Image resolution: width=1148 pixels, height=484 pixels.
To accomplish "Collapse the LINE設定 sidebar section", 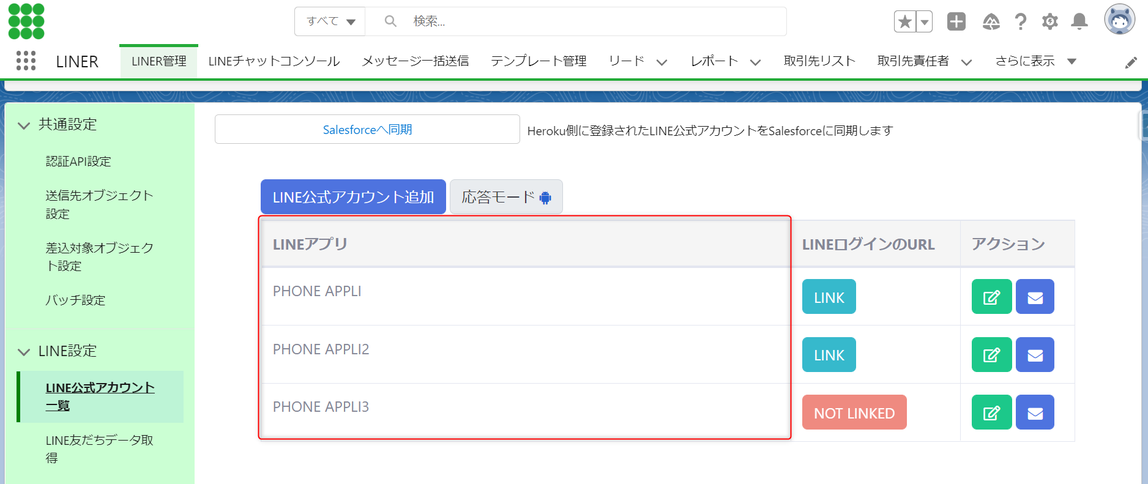I will coord(25,351).
